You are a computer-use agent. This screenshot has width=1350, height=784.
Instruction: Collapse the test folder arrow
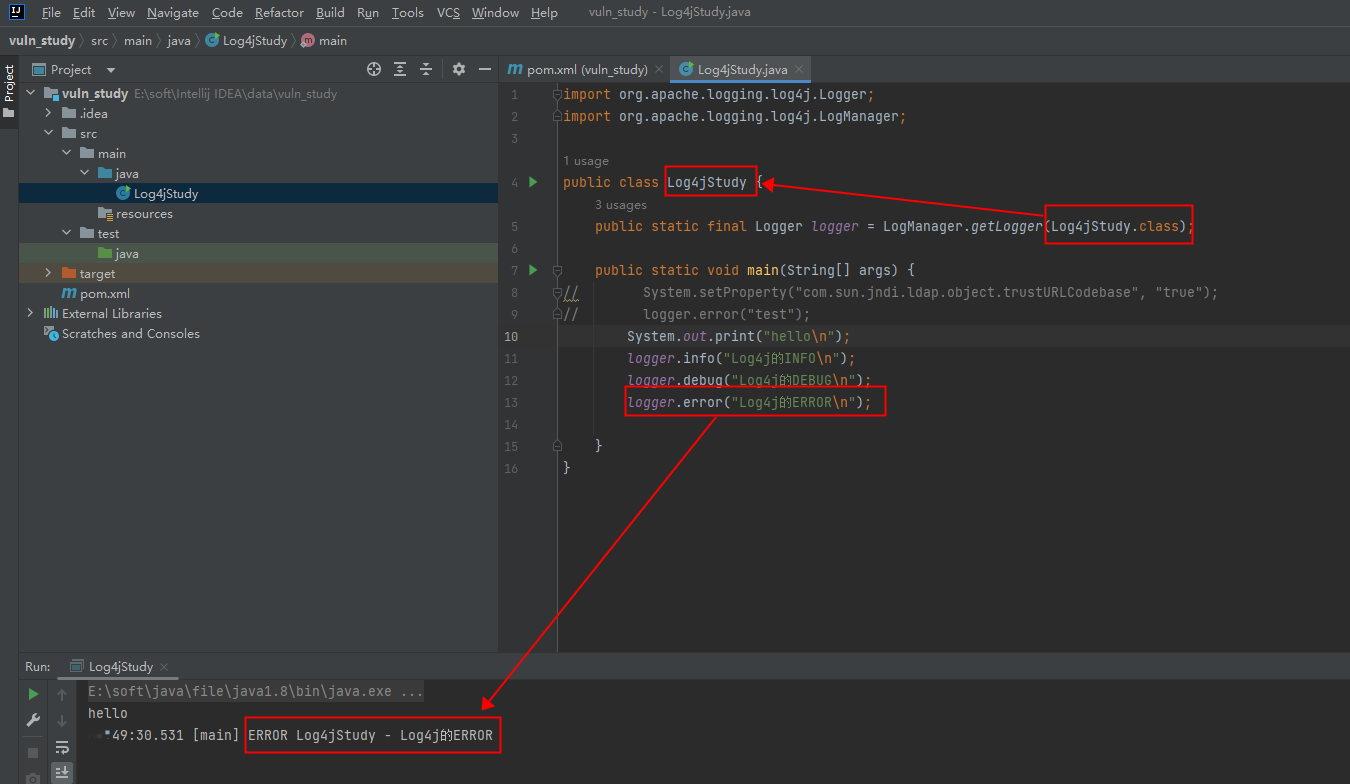[66, 233]
